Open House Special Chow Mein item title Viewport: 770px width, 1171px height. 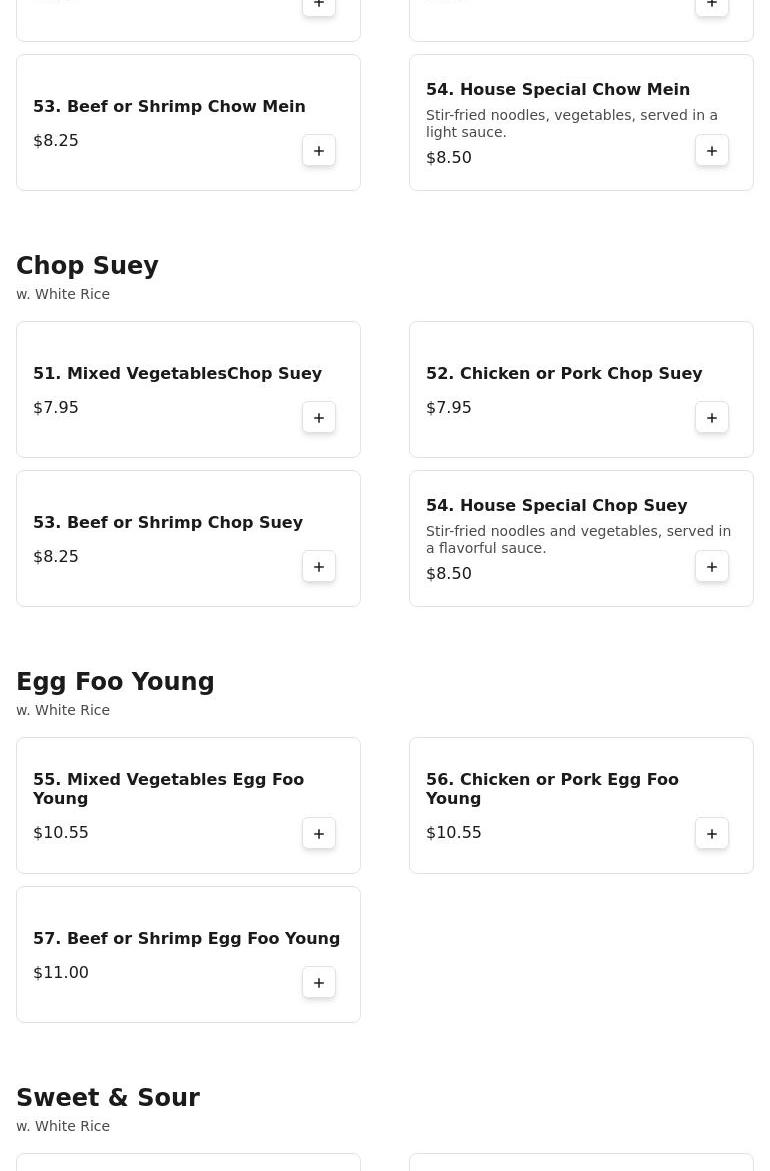pos(557,90)
